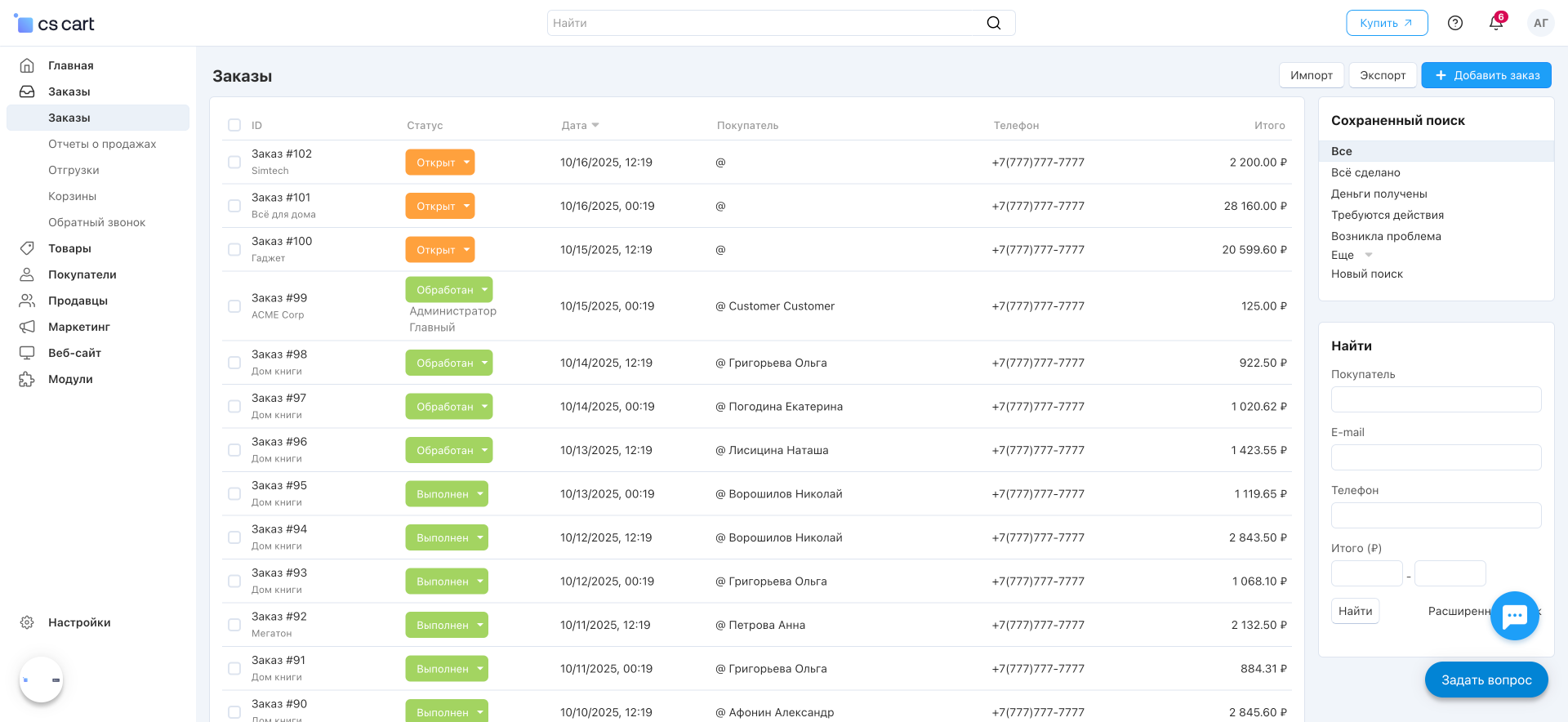This screenshot has width=1568, height=722.
Task: Select saved search Деньги получены
Action: [x=1379, y=194]
